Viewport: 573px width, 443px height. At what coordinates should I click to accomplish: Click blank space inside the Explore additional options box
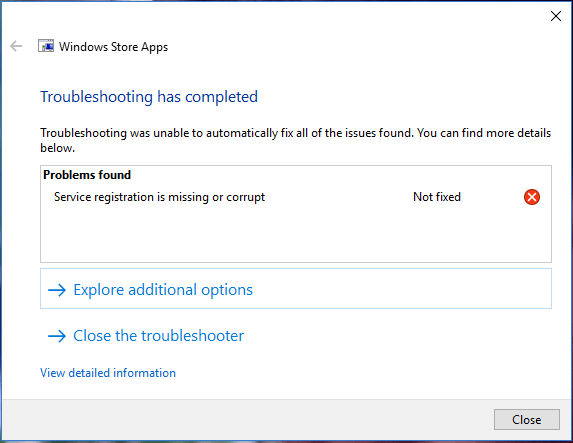pyautogui.click(x=402, y=289)
